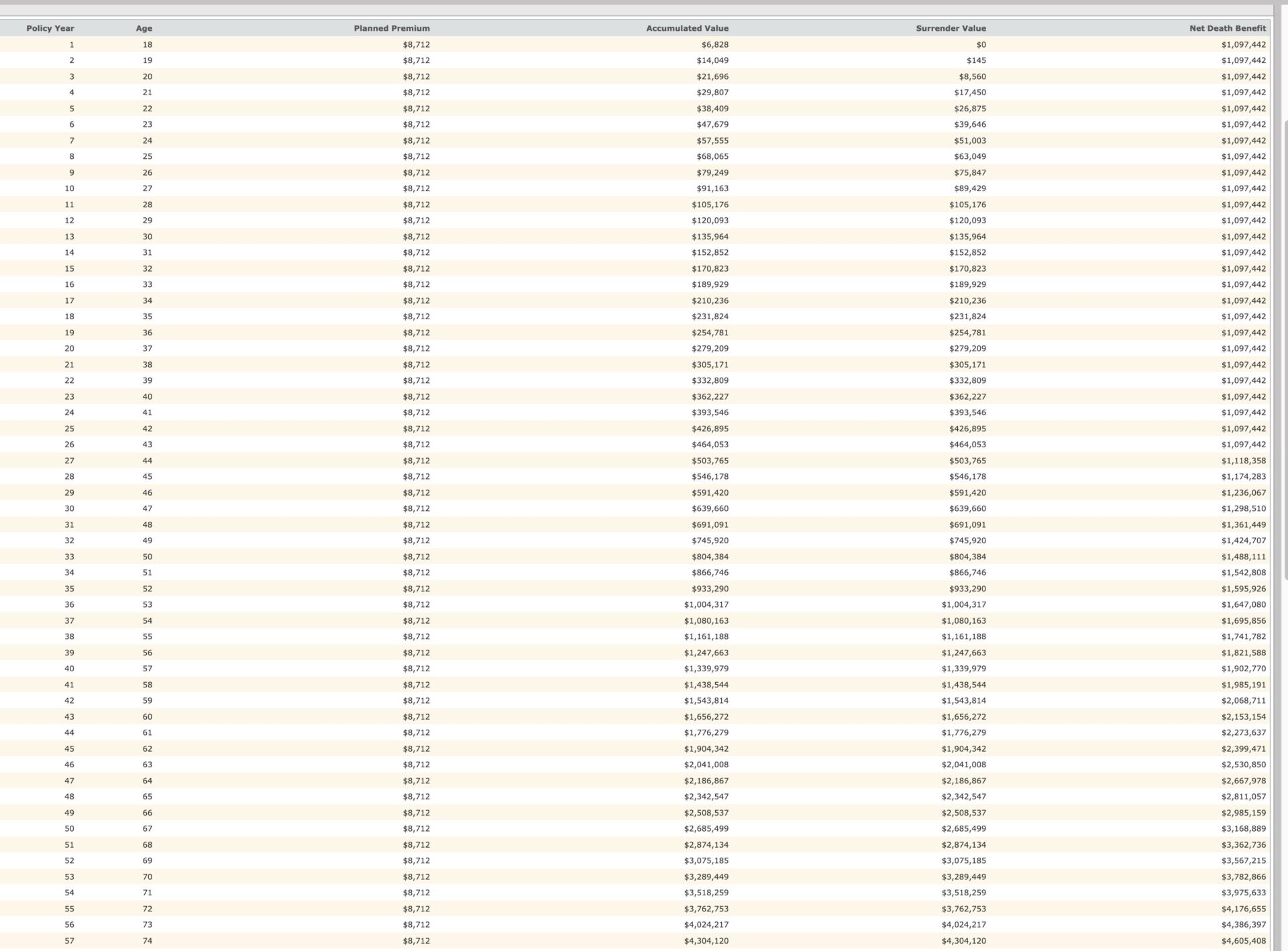Click the Planned Premium column header

[x=392, y=28]
